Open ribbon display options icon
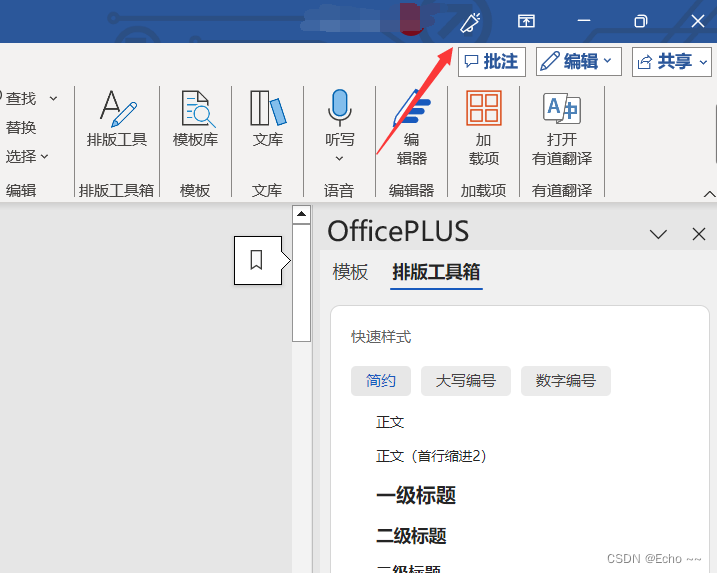The height and width of the screenshot is (573, 717). tap(526, 21)
